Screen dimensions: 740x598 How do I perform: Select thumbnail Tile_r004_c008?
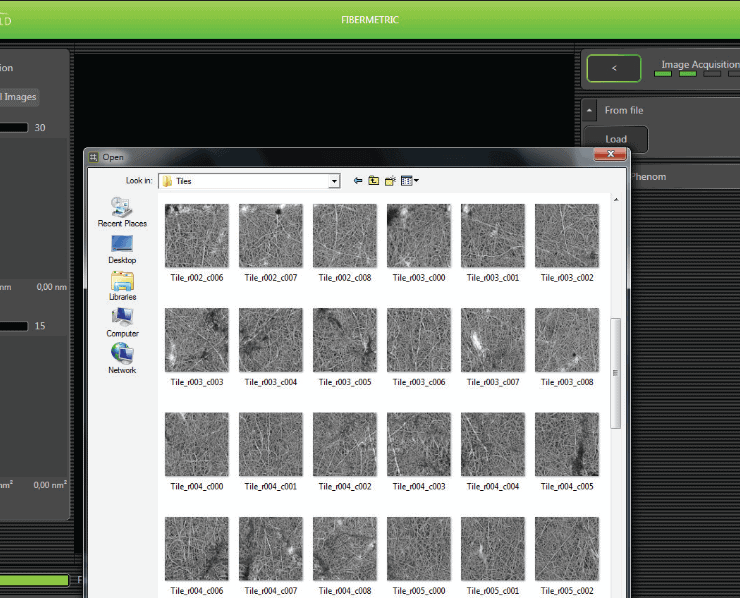[x=345, y=548]
